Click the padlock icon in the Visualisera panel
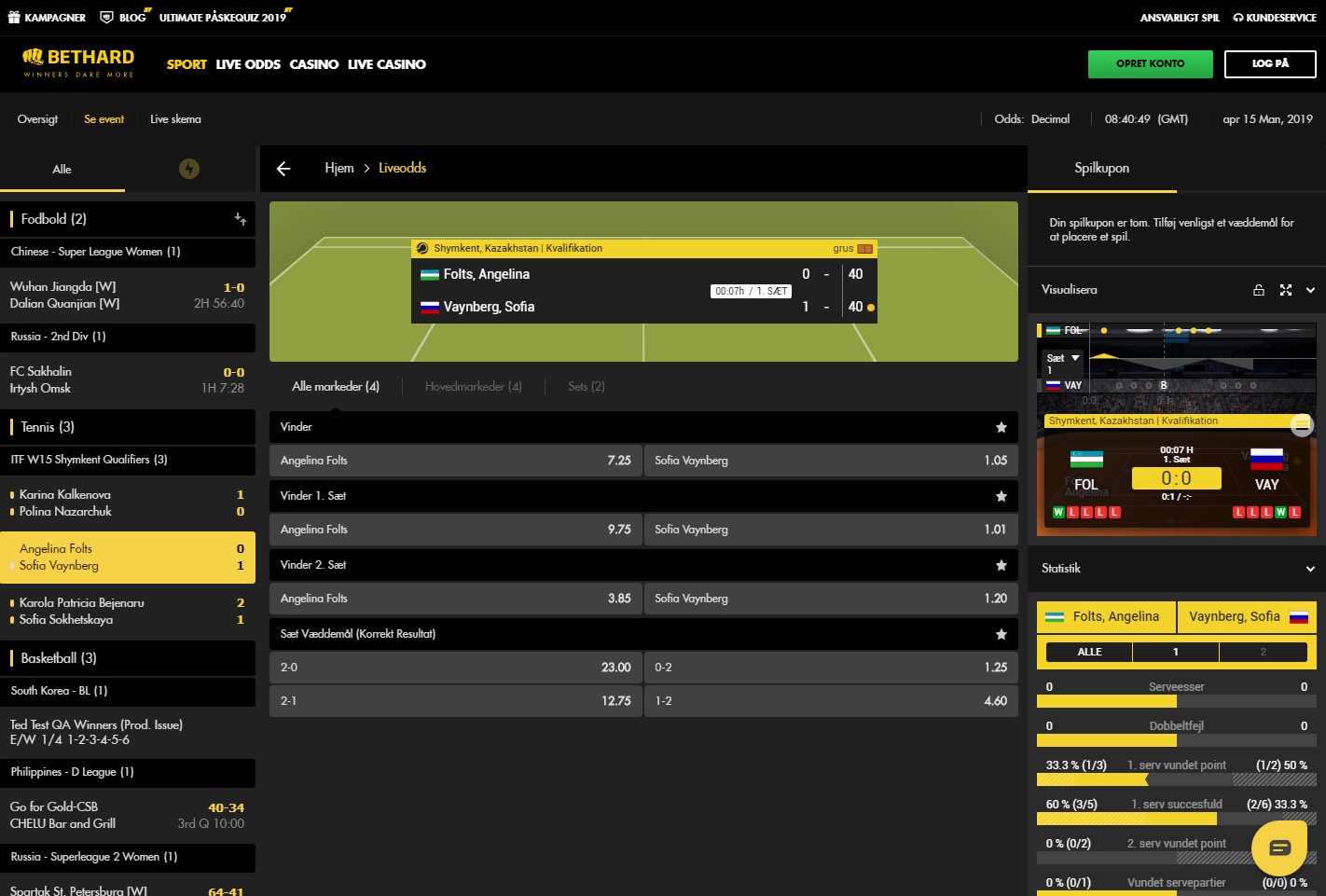 [1258, 290]
